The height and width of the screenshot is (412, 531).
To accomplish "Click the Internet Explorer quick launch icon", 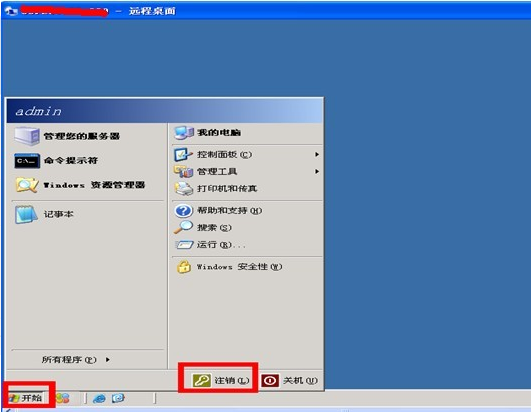I will (x=99, y=398).
